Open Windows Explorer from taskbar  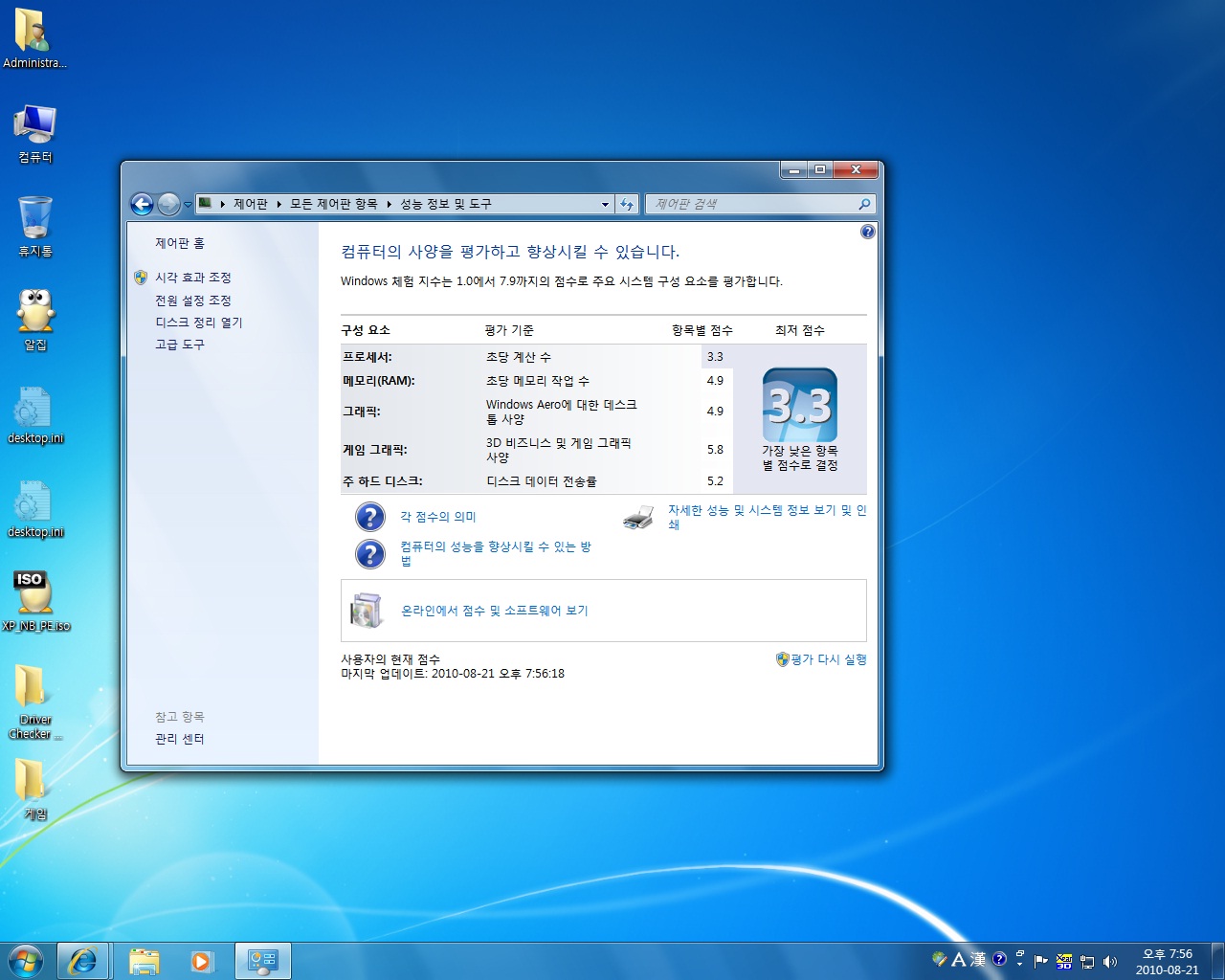[x=144, y=961]
